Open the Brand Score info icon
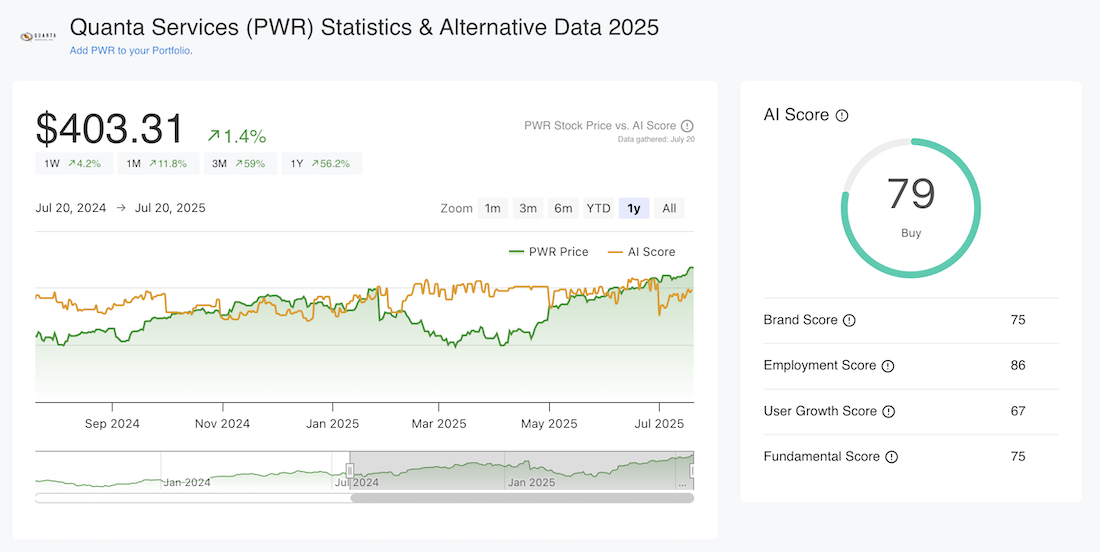This screenshot has height=552, width=1100. click(849, 321)
